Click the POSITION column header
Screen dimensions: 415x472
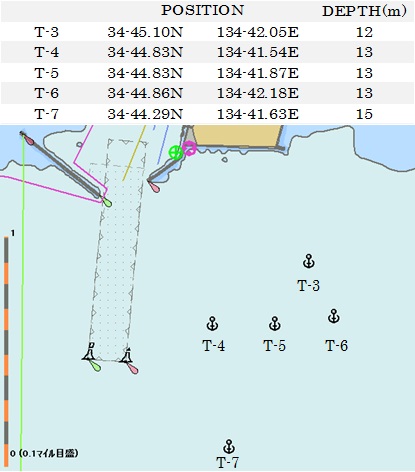[x=203, y=10]
